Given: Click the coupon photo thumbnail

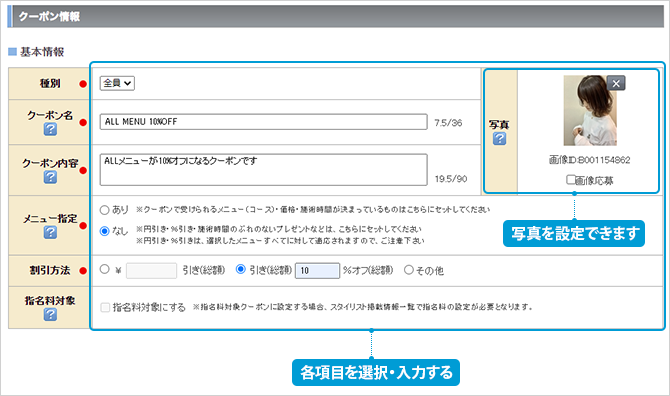Looking at the screenshot, I should [590, 111].
